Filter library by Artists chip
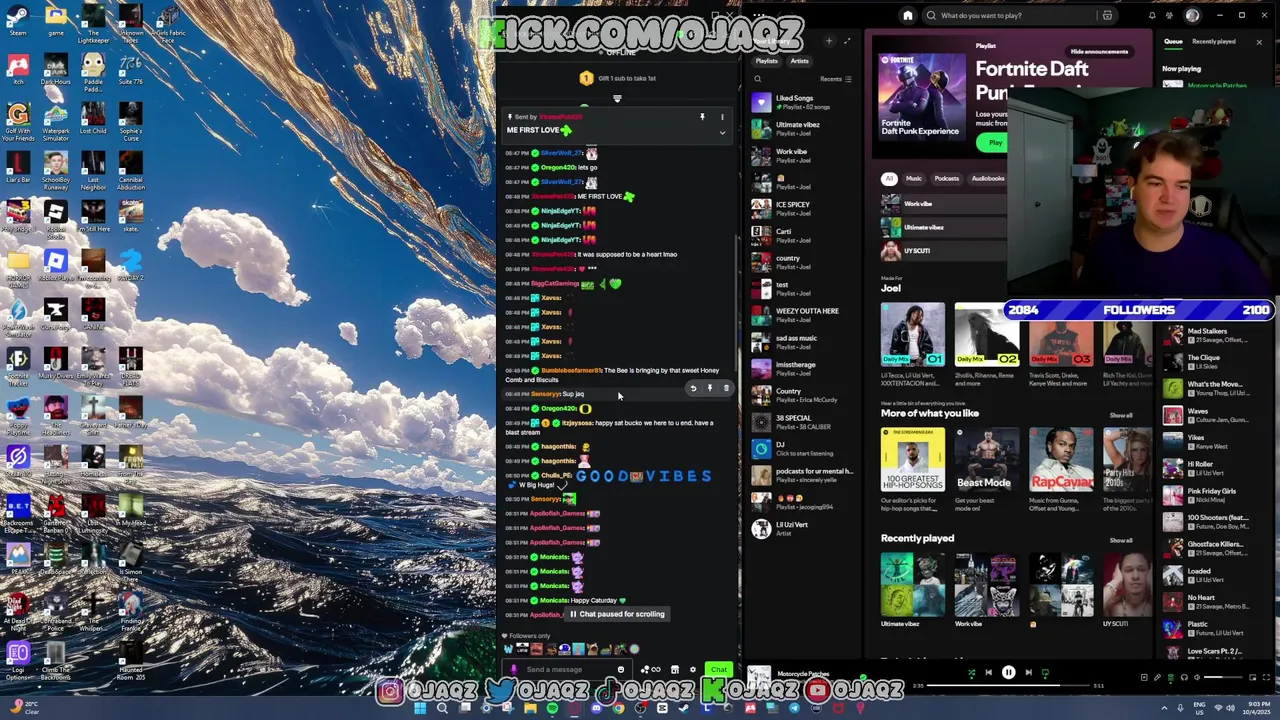 click(x=799, y=61)
